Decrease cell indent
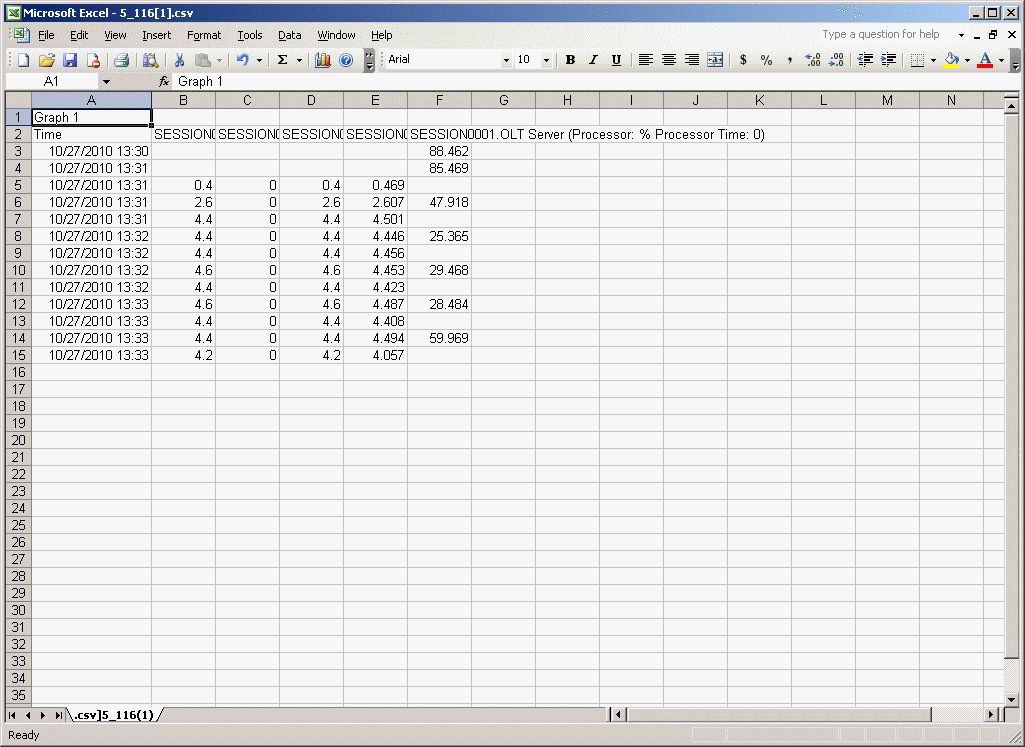 click(x=865, y=60)
